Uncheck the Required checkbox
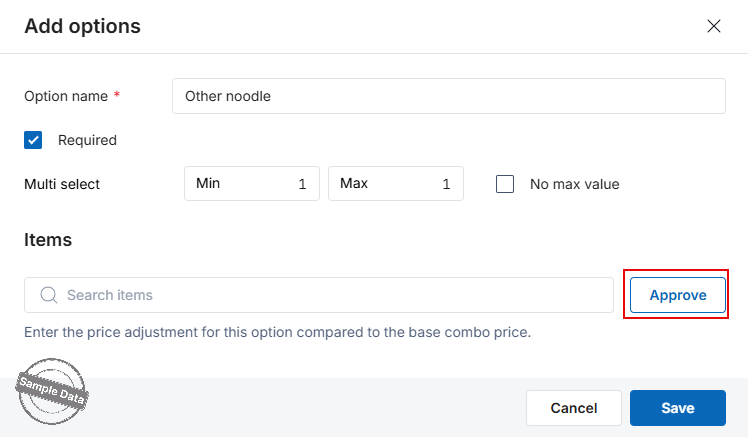This screenshot has height=437, width=748. pos(33,140)
